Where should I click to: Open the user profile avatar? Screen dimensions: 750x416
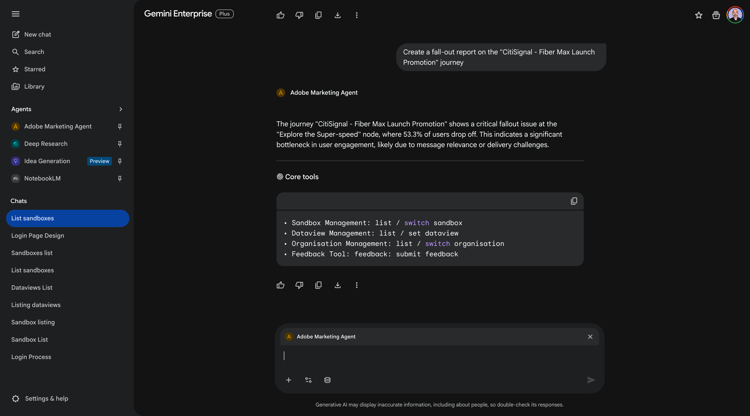(x=735, y=15)
